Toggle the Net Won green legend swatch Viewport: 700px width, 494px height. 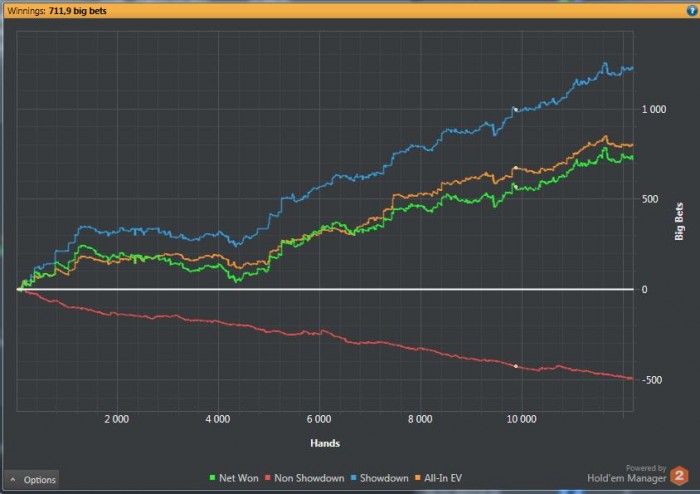(212, 478)
